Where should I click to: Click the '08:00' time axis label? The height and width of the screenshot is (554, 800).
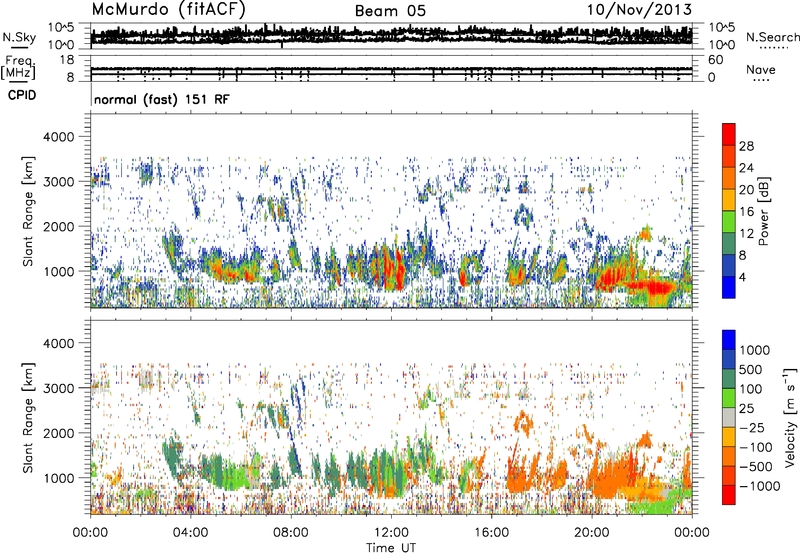[291, 533]
